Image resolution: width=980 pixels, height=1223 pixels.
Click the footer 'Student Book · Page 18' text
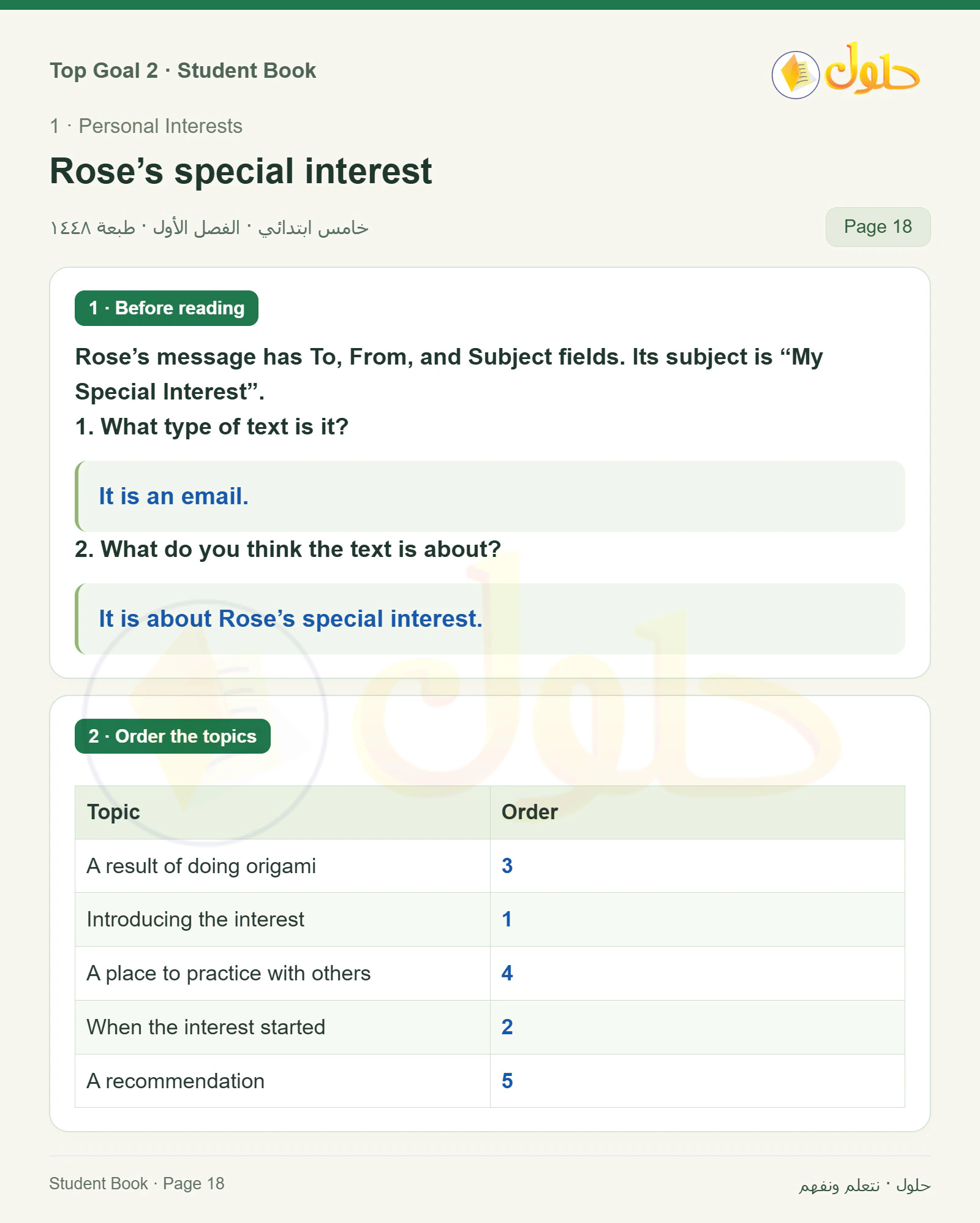[137, 1183]
